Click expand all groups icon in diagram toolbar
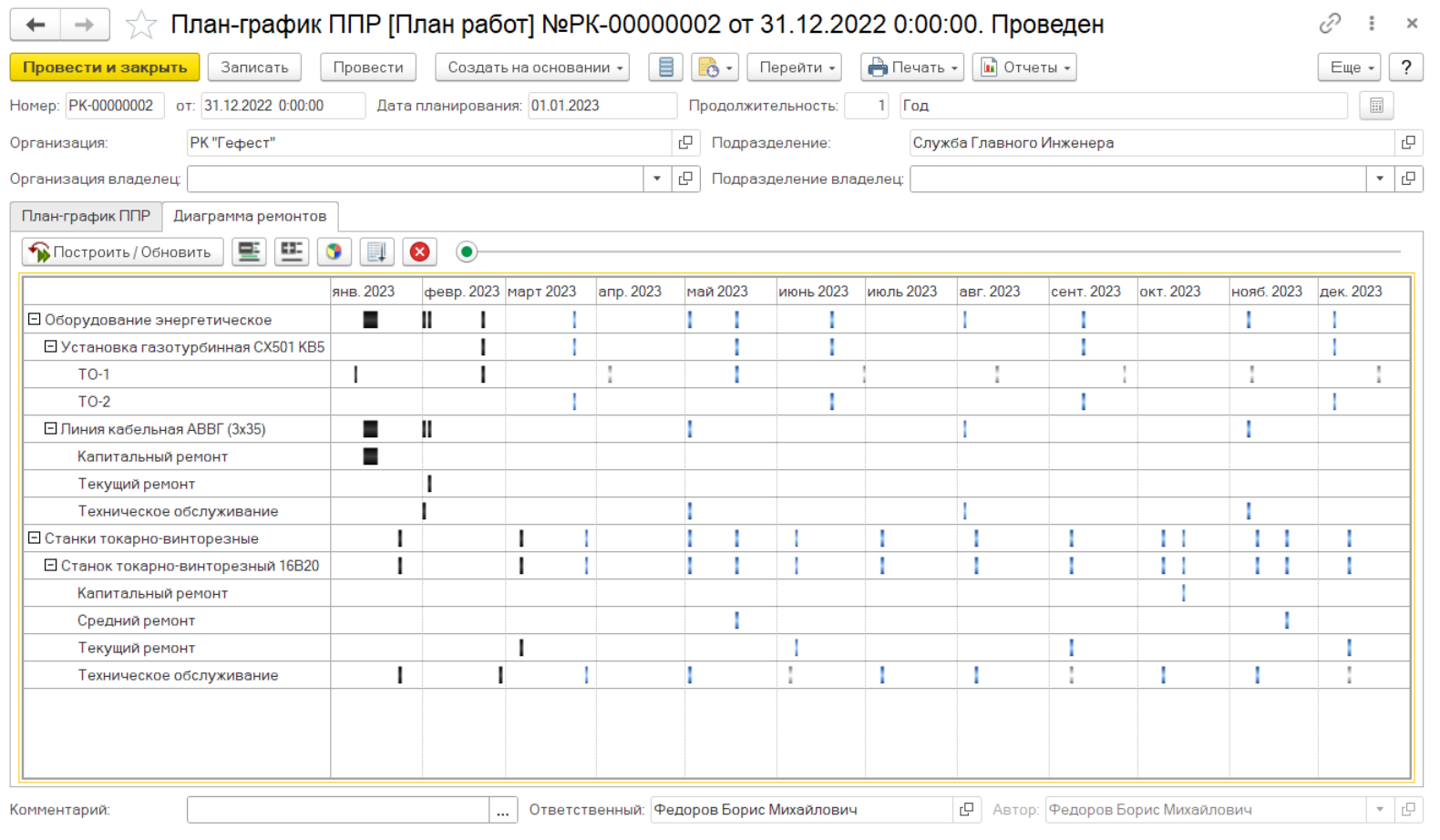Screen dimensions: 1440x840 [x=292, y=251]
